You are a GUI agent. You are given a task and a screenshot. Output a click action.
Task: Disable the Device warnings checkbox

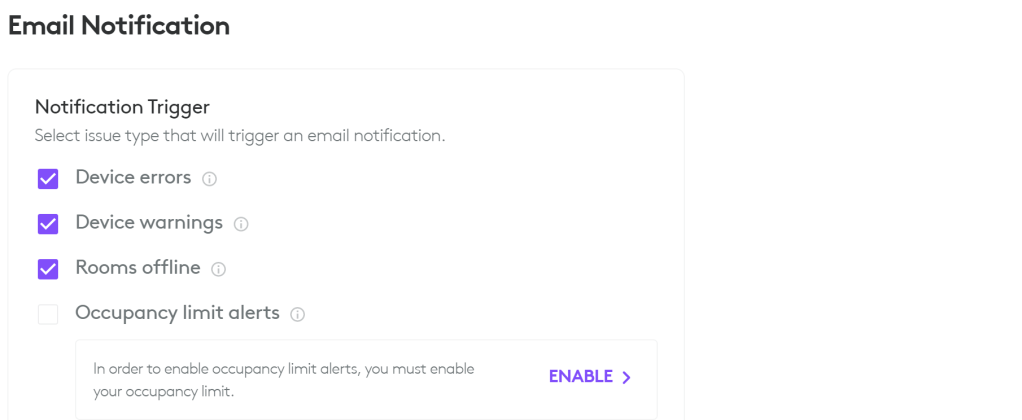pos(48,224)
